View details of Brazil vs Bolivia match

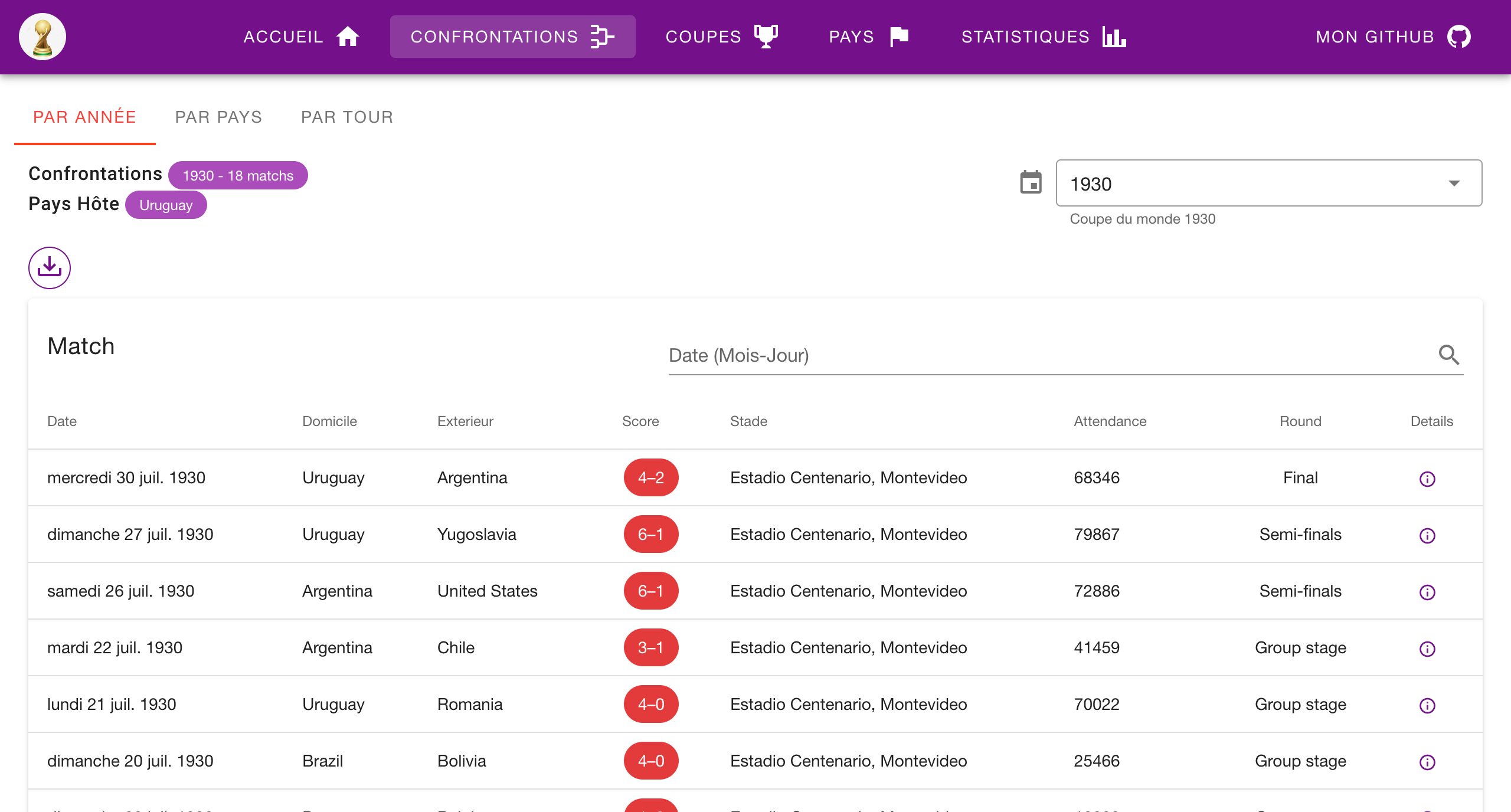[1427, 762]
